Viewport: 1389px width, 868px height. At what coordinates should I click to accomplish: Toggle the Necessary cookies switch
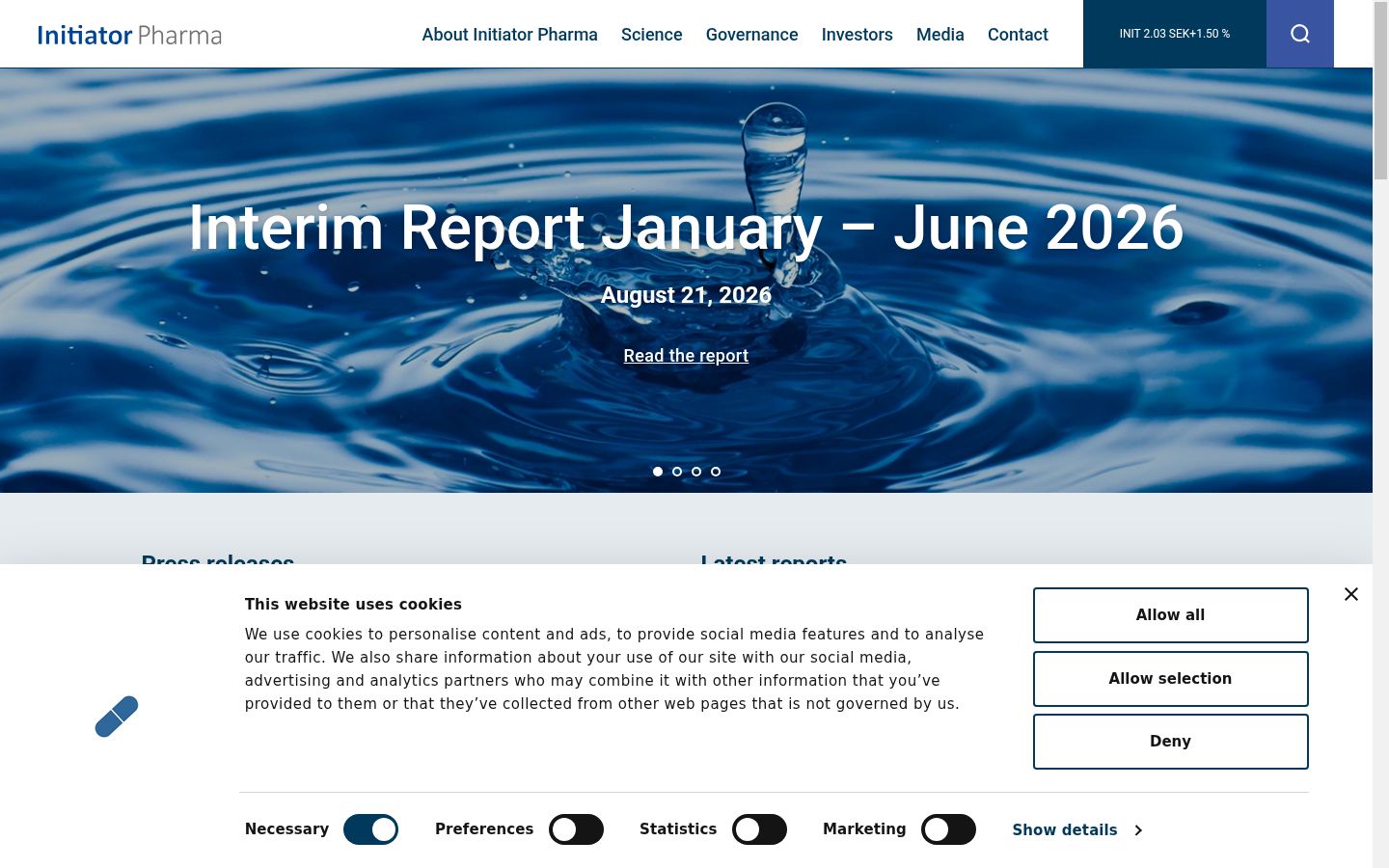370,829
